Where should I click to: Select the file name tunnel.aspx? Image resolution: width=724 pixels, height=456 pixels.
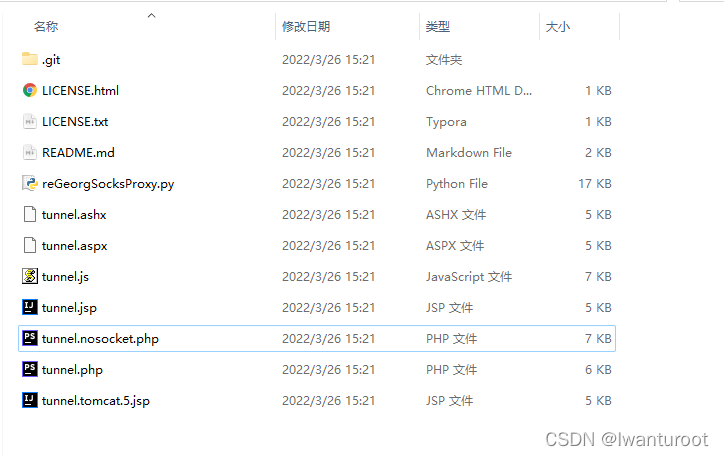click(x=74, y=246)
